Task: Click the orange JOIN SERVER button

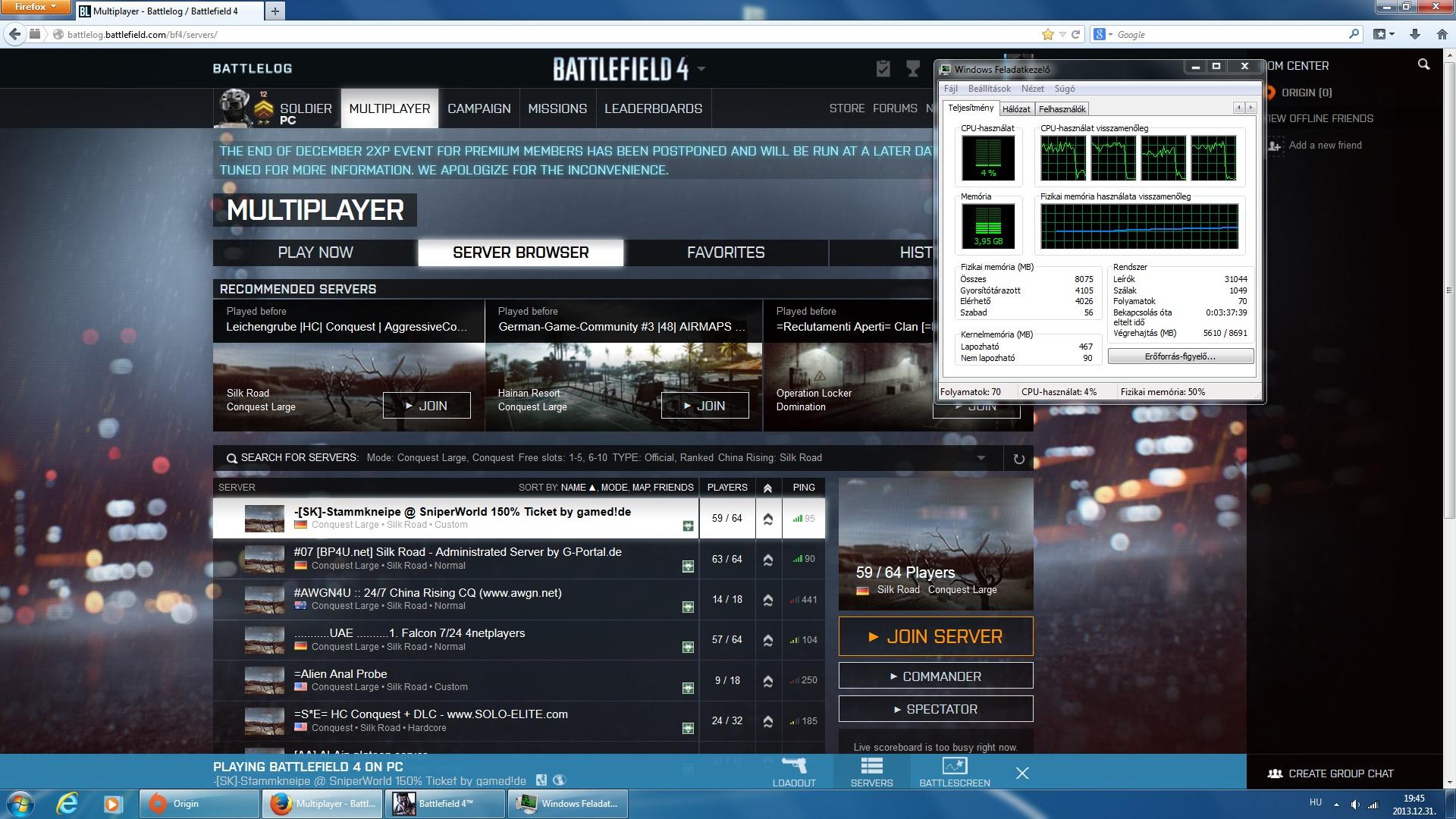Action: pos(936,636)
